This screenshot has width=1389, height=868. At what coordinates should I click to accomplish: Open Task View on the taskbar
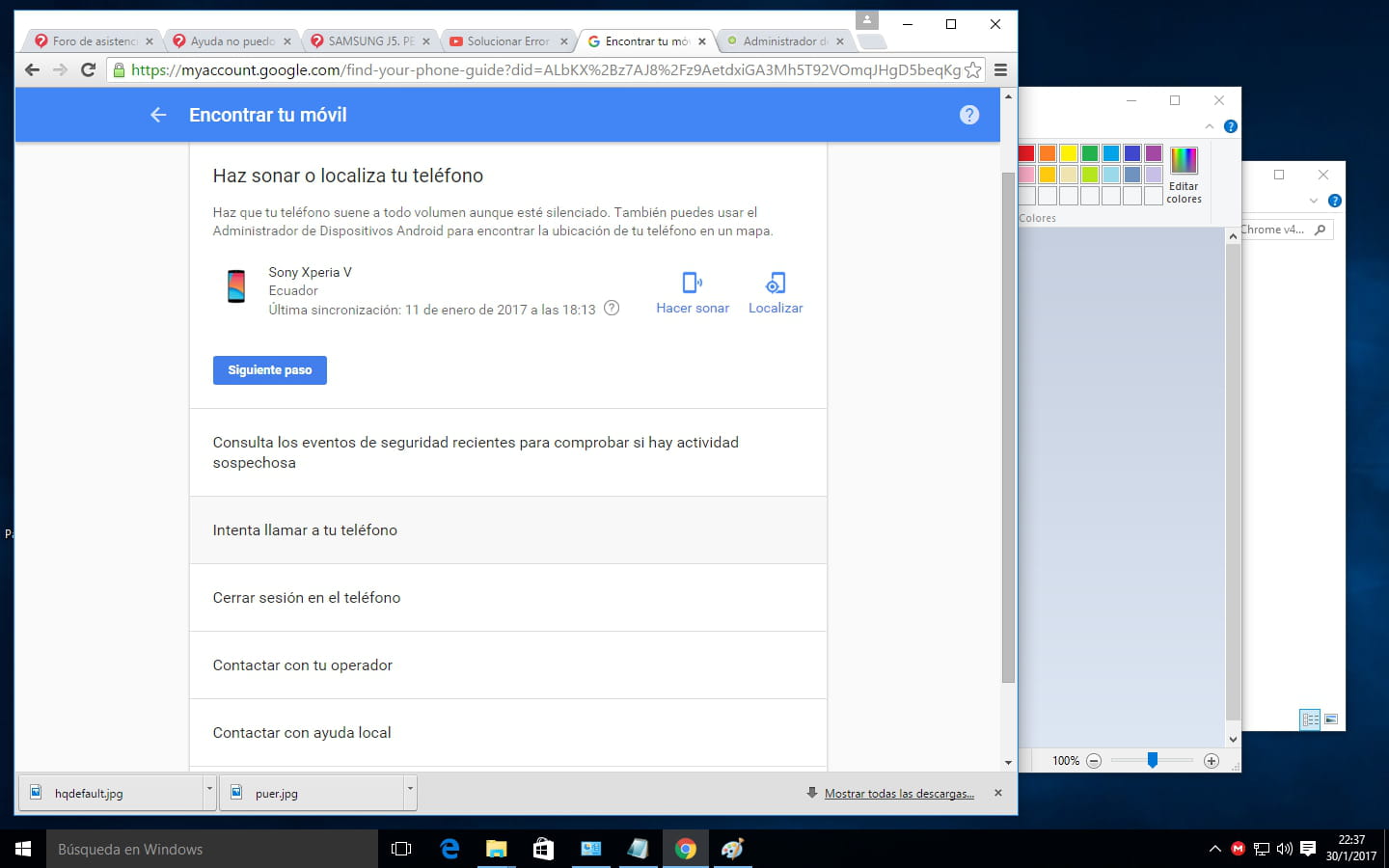point(401,849)
